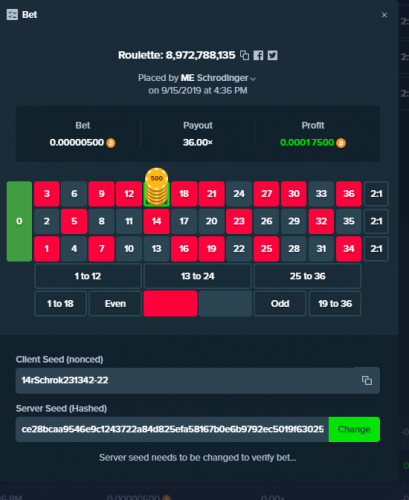Click the profit amount 0.00017500
Screen dimensions: 409x500
pos(307,143)
